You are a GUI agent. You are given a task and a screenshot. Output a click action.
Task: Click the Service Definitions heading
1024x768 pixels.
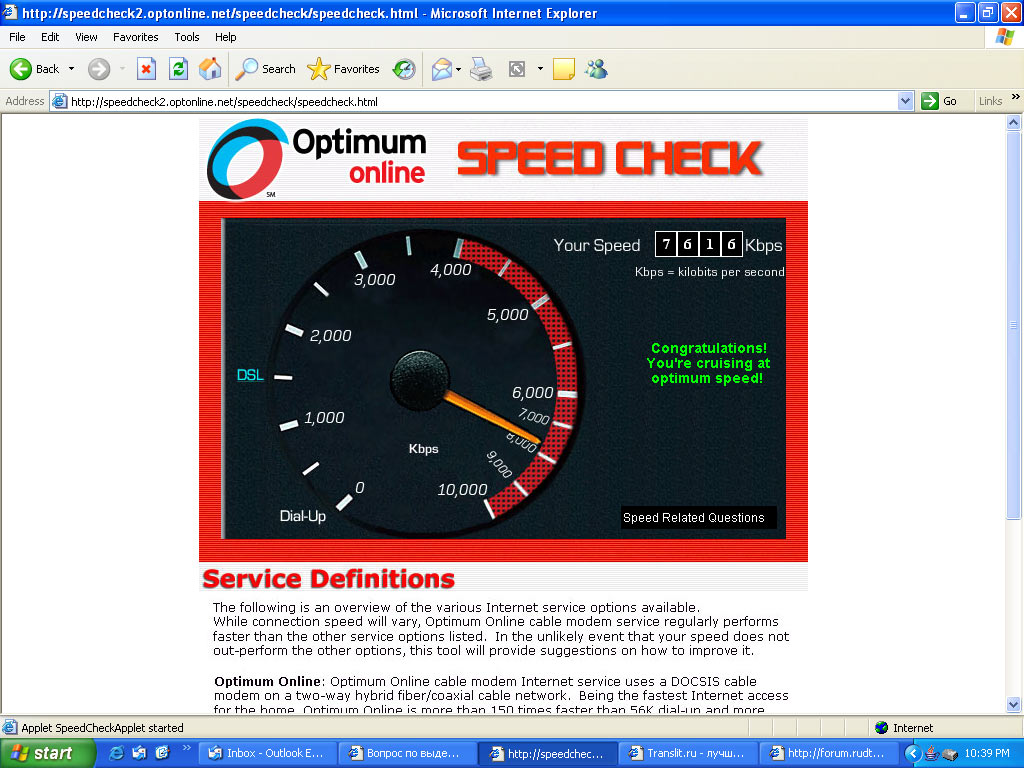[328, 579]
